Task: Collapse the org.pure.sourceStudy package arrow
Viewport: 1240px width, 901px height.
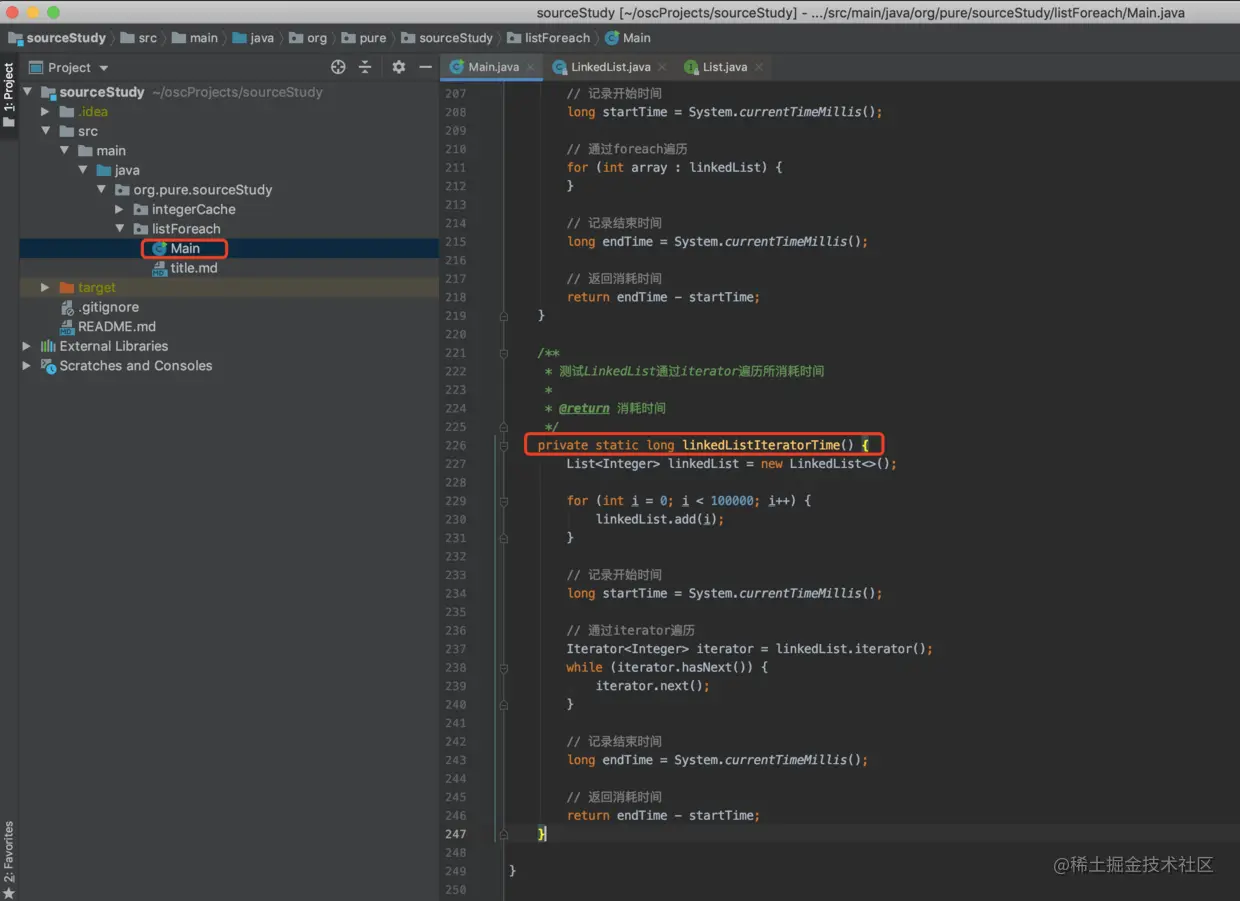Action: point(101,189)
